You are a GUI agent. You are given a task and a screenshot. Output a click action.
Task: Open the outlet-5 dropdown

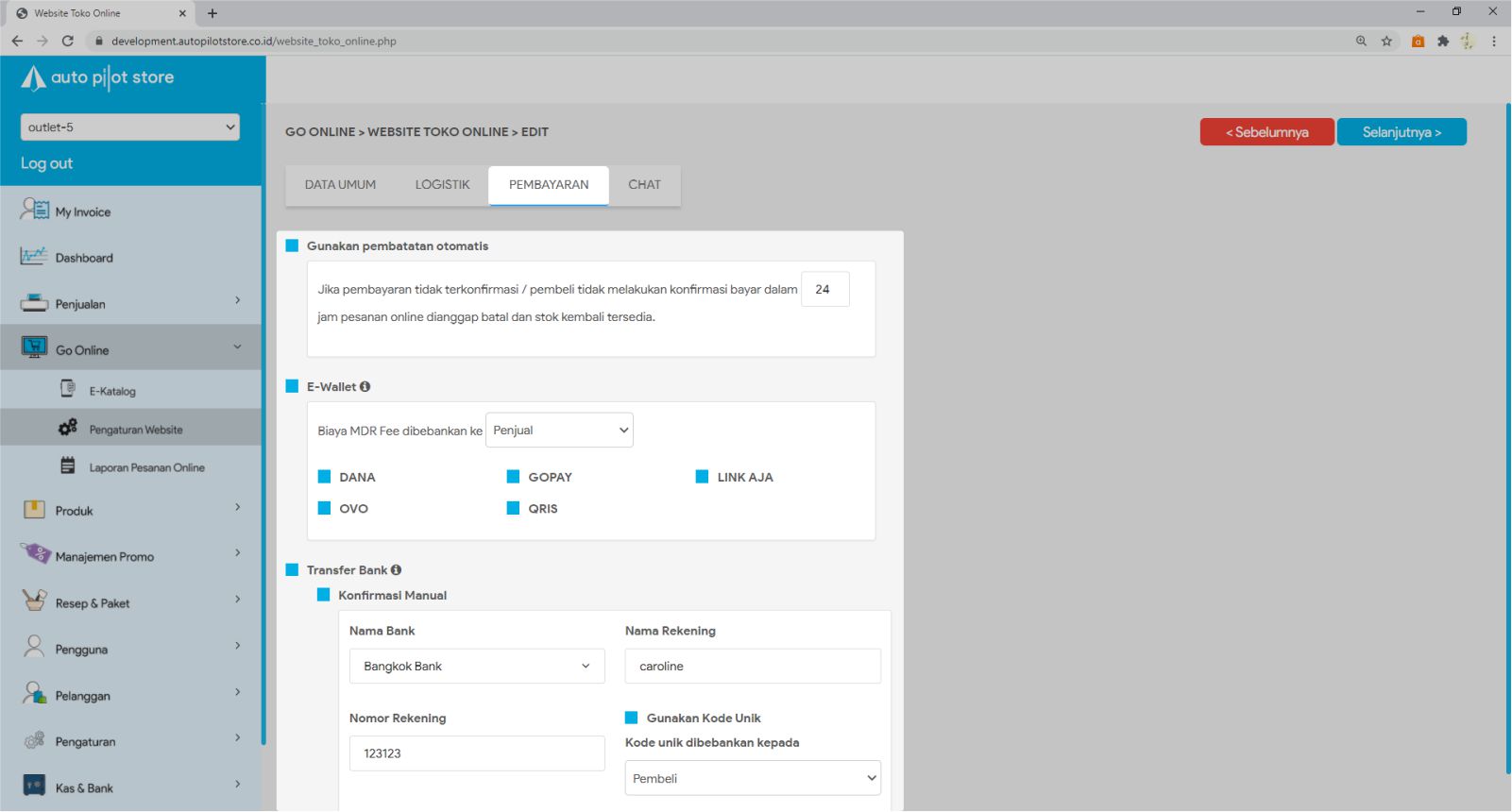[129, 127]
